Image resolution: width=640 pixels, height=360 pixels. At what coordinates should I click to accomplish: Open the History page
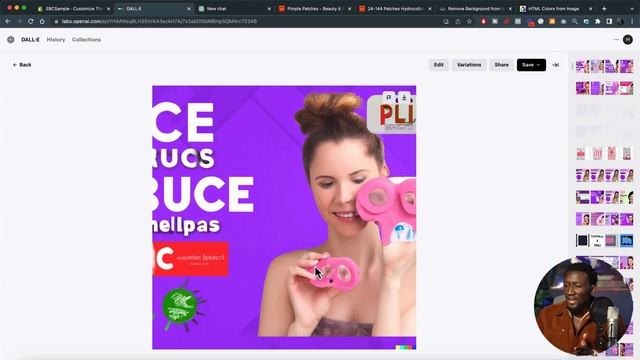[56, 40]
